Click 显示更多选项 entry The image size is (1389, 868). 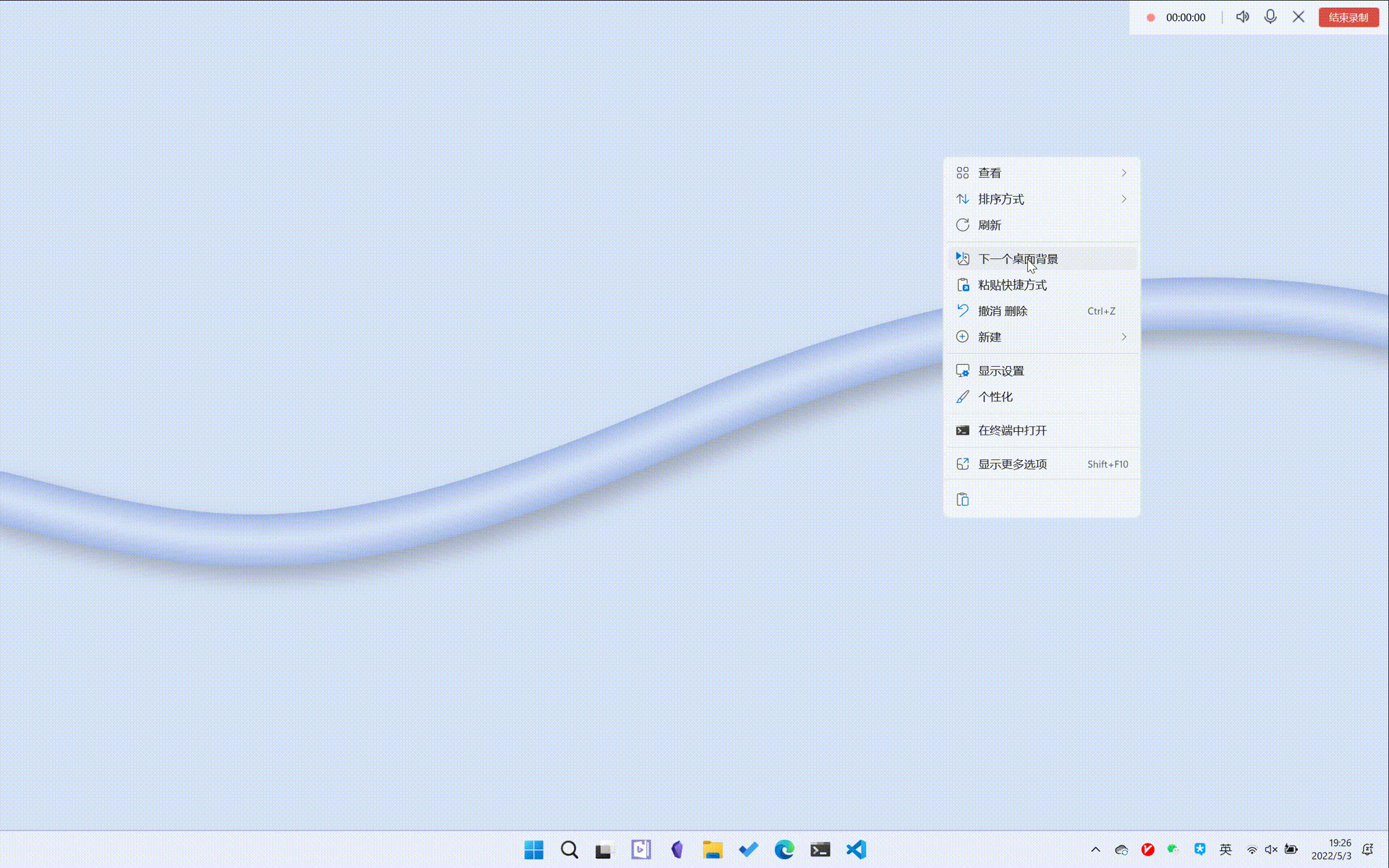tap(1013, 464)
